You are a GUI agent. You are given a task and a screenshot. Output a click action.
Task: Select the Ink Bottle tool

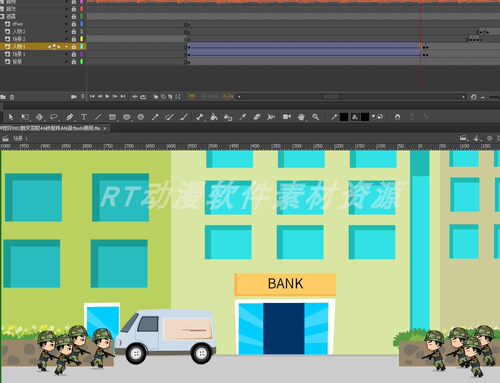tap(228, 117)
